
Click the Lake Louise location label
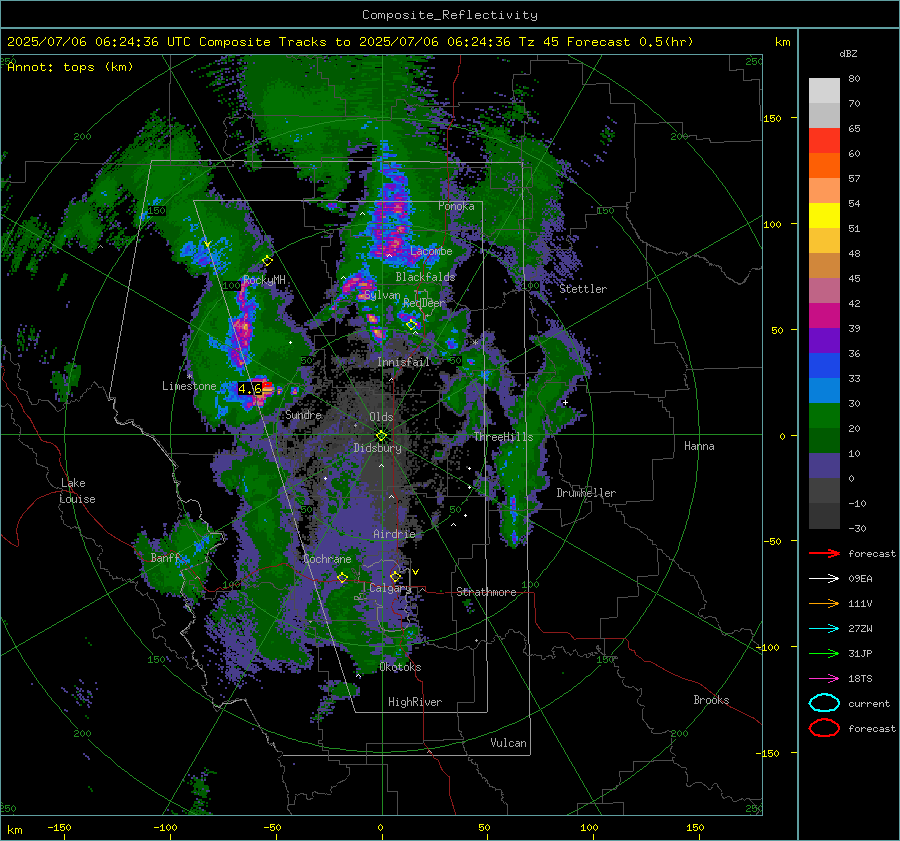tap(77, 491)
